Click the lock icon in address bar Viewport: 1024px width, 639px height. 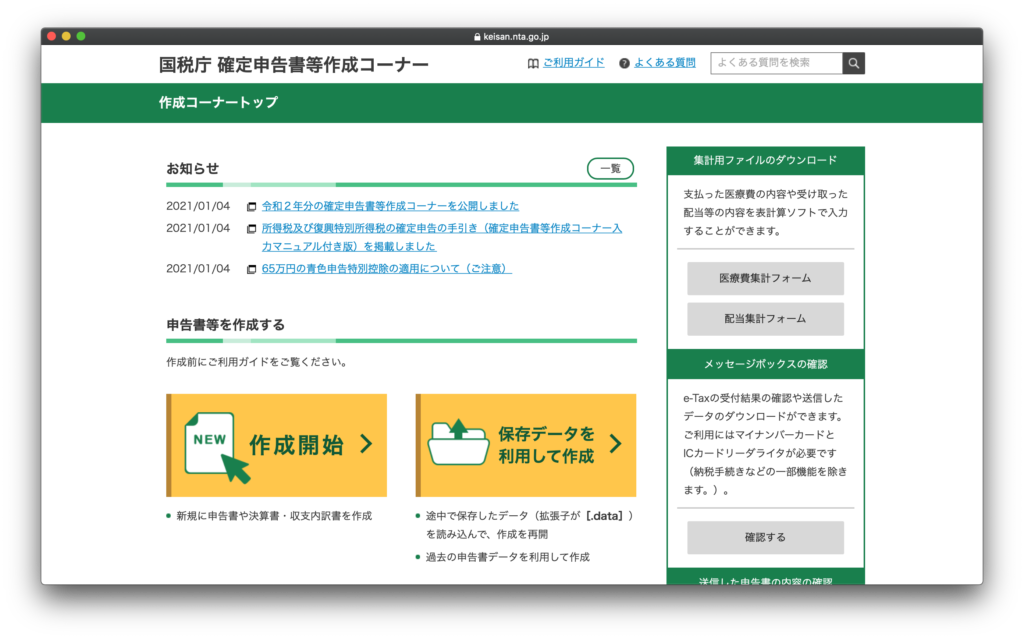477,37
